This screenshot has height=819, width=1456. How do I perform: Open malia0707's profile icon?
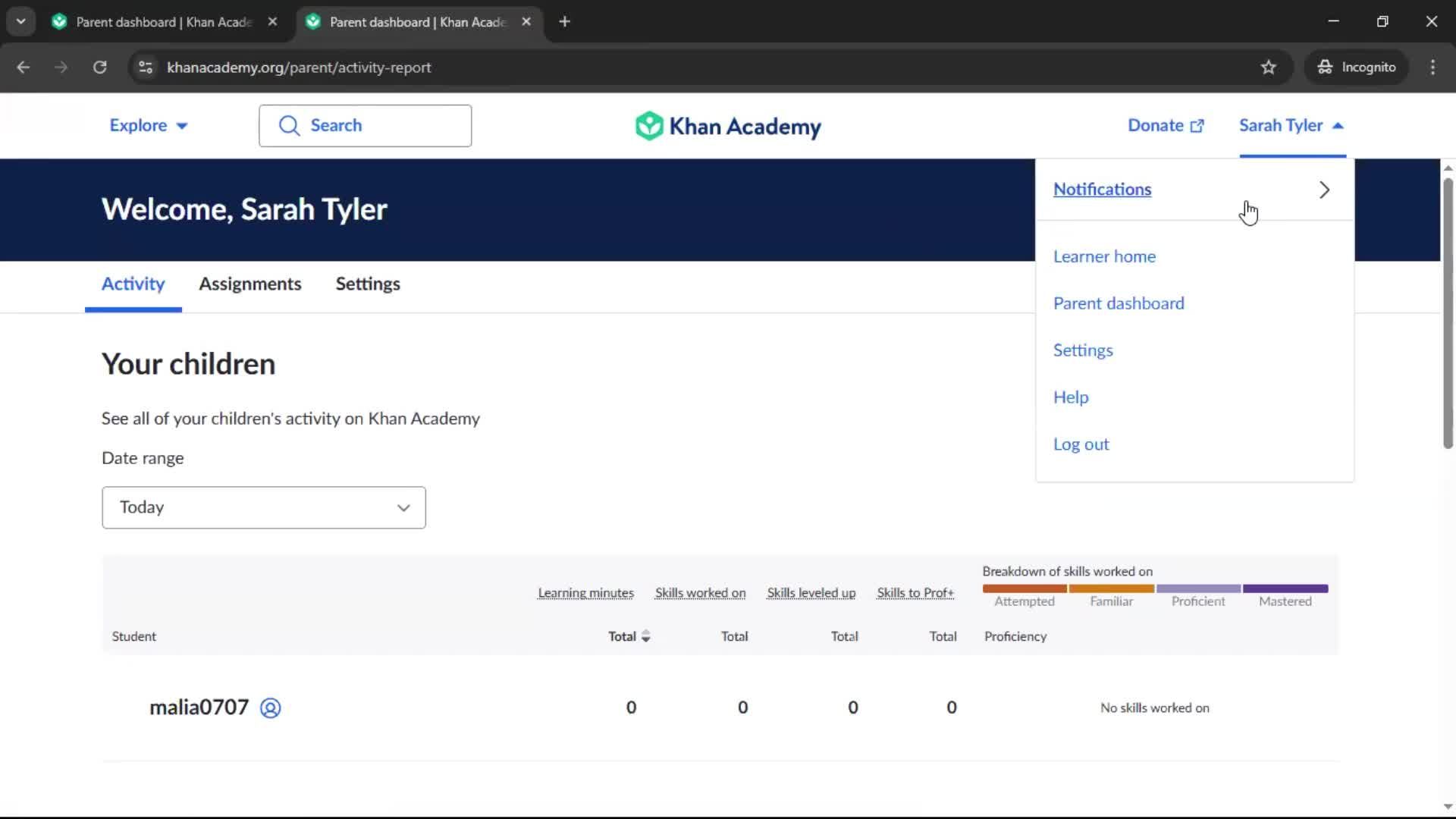(x=271, y=708)
